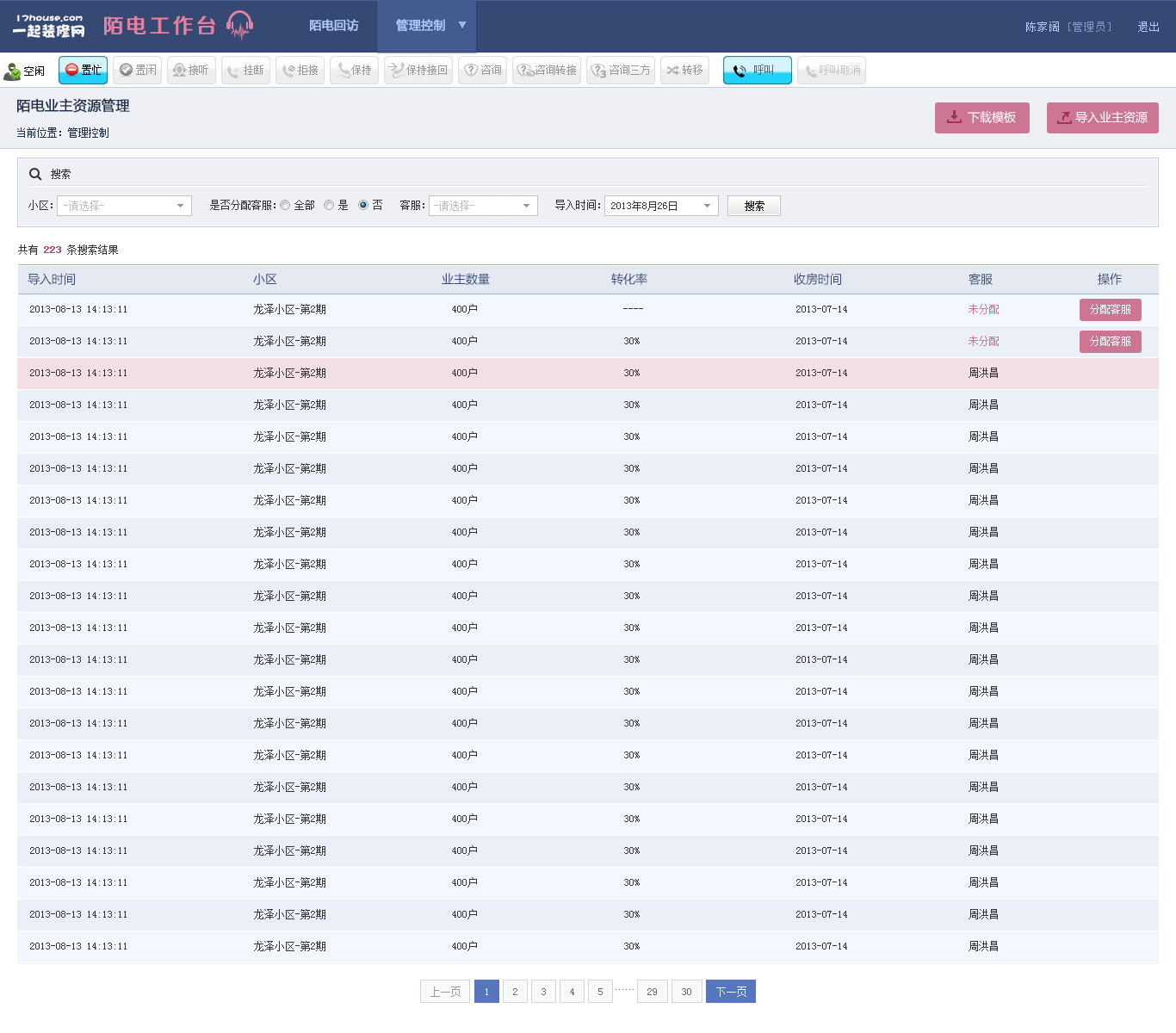Click the headphone logo next to 陌电工作台

point(240,26)
